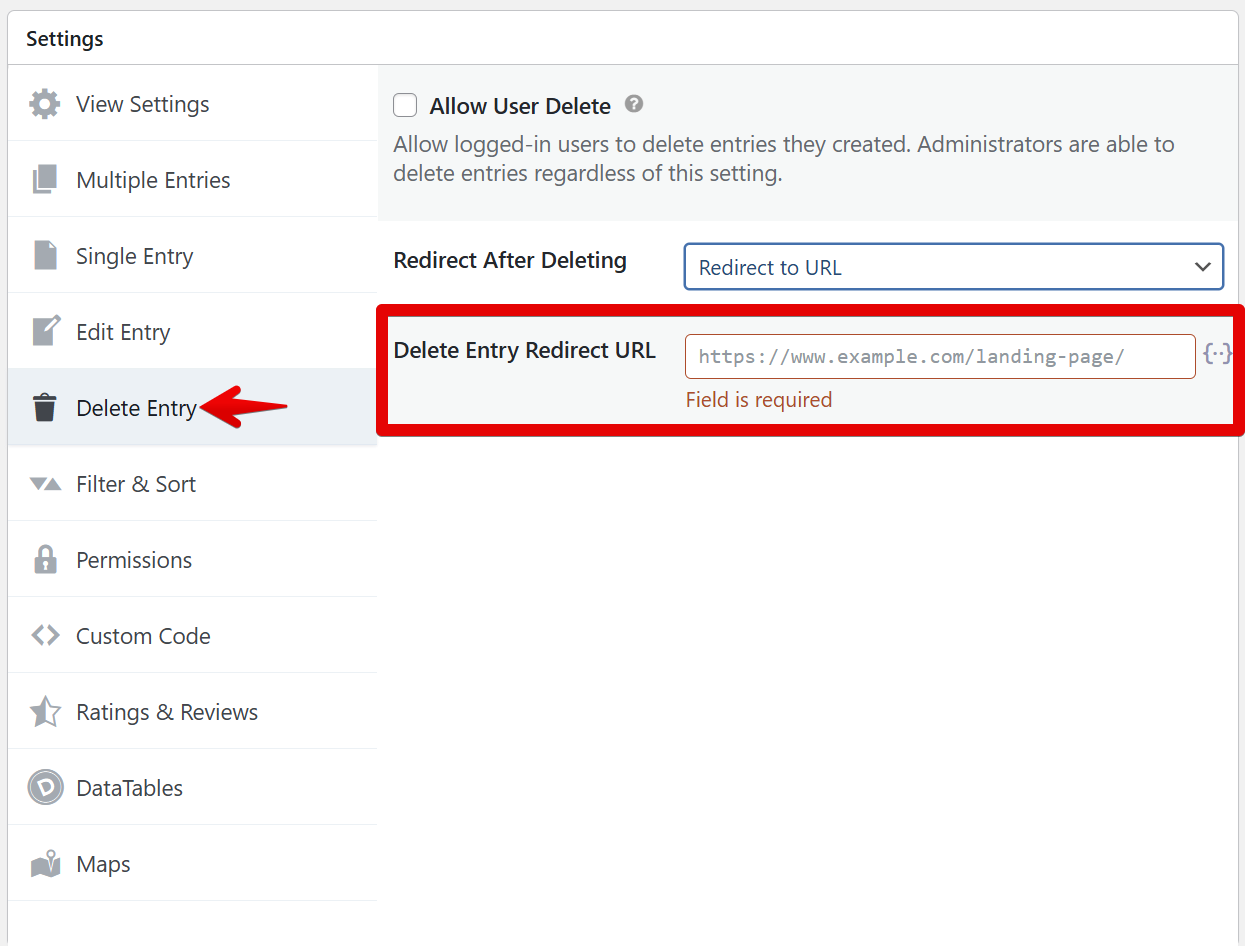Click the Maps pin icon
Image resolution: width=1250 pixels, height=946 pixels.
point(45,864)
